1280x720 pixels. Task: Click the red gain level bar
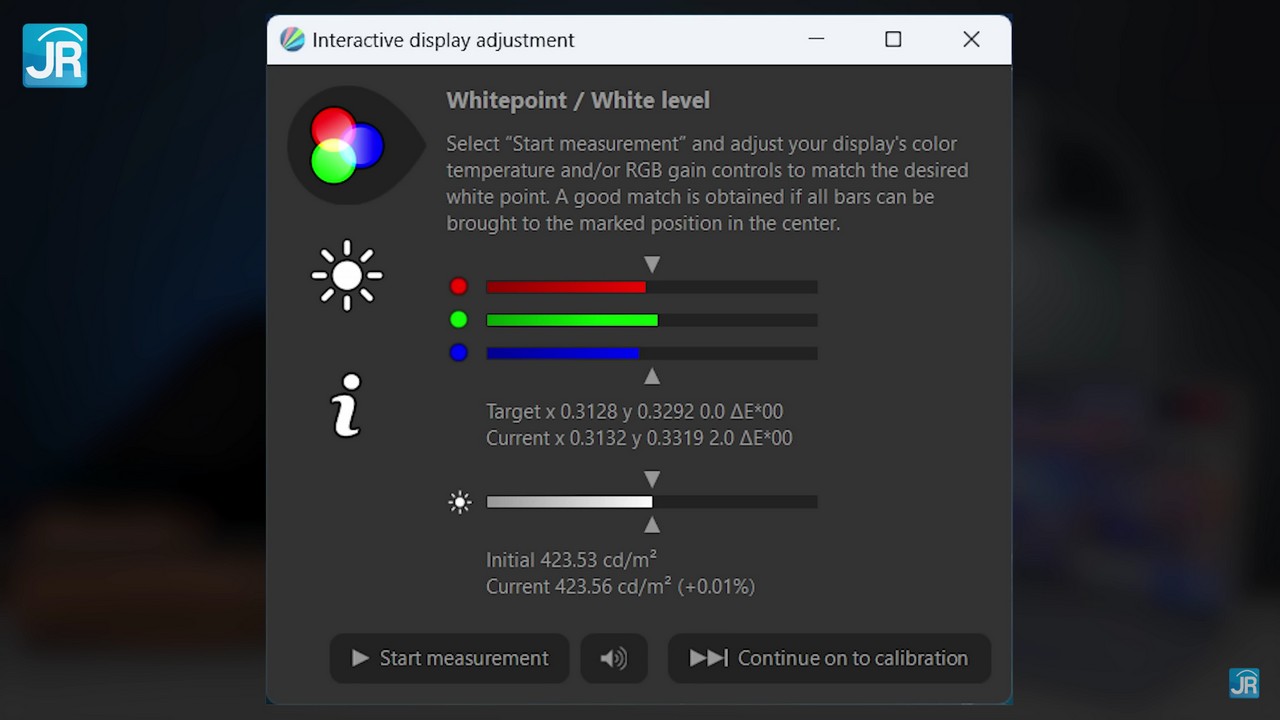click(x=651, y=287)
